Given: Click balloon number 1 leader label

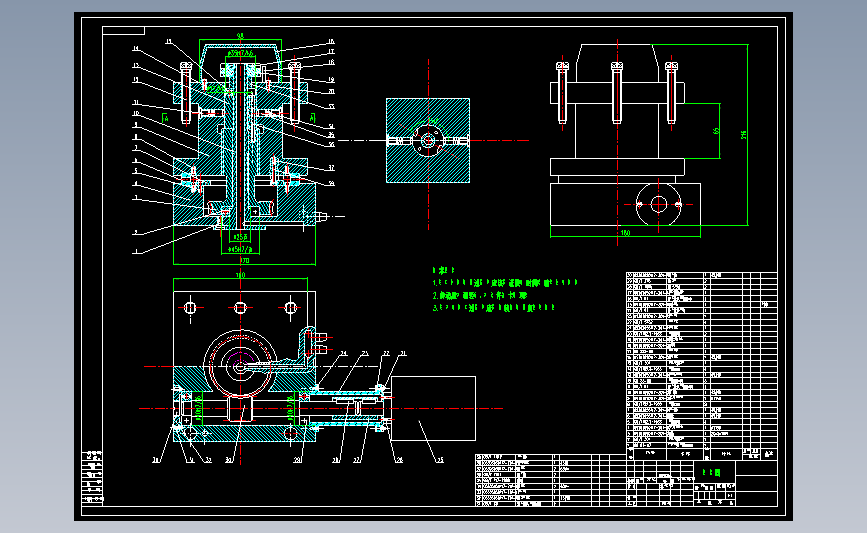Looking at the screenshot, I should [135, 252].
